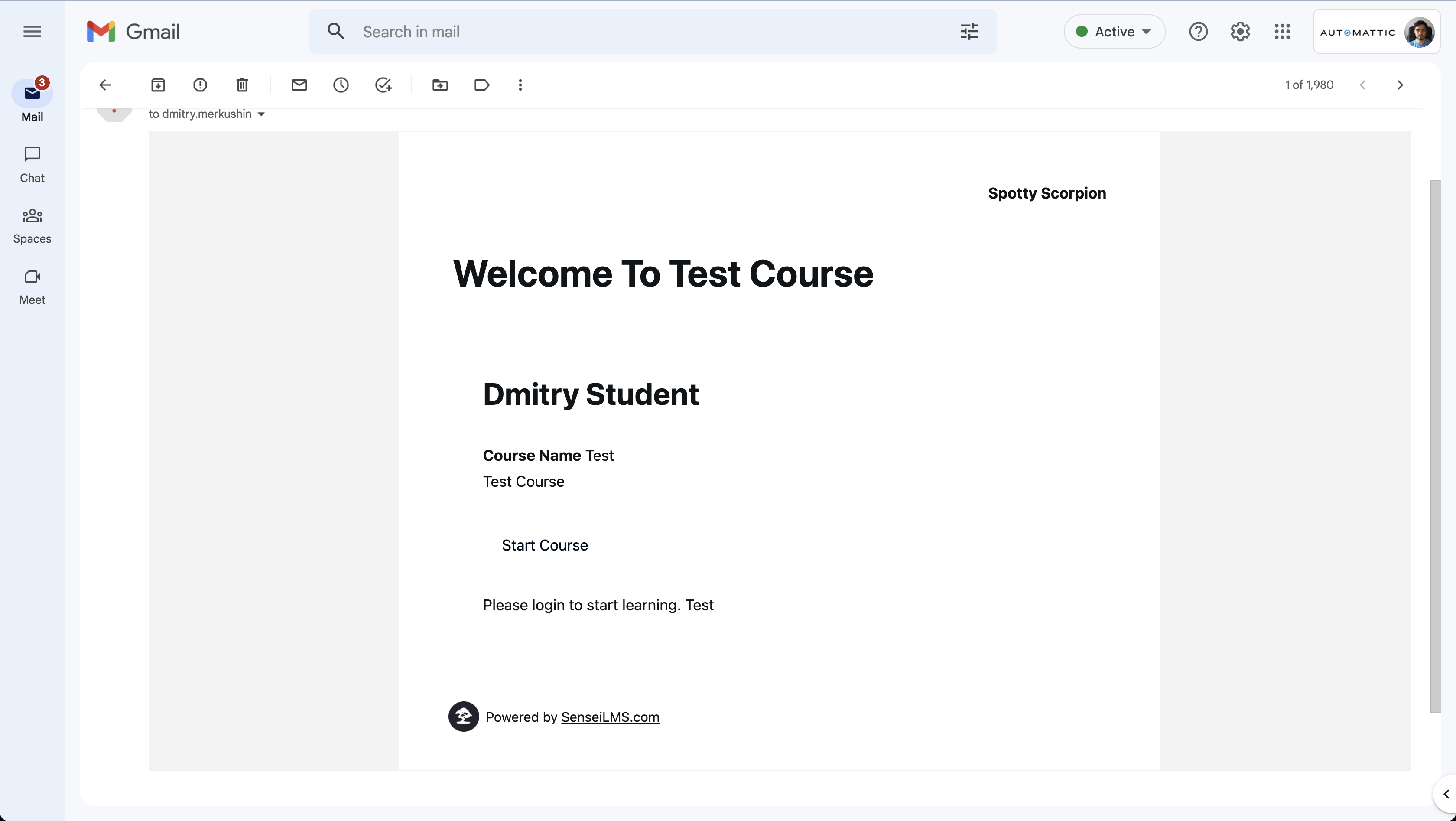The image size is (1456, 821).
Task: Open the Active status dropdown
Action: tap(1114, 32)
